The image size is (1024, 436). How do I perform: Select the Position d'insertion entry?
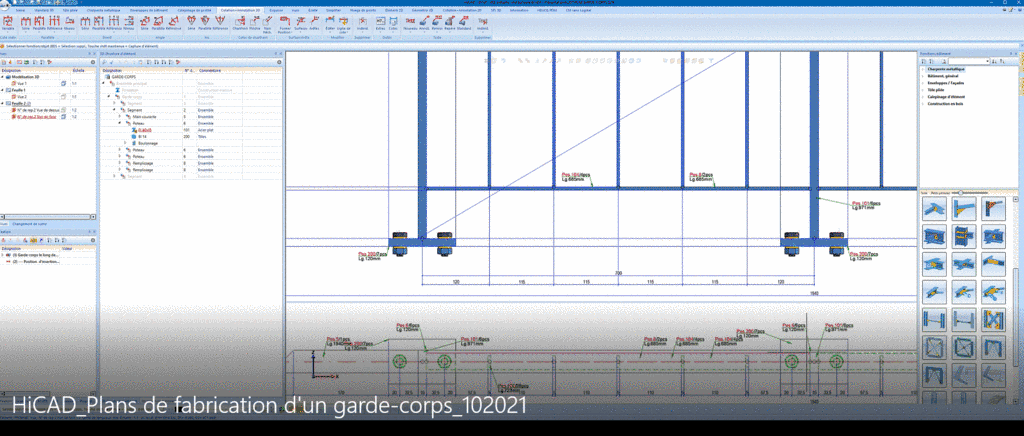[36, 262]
